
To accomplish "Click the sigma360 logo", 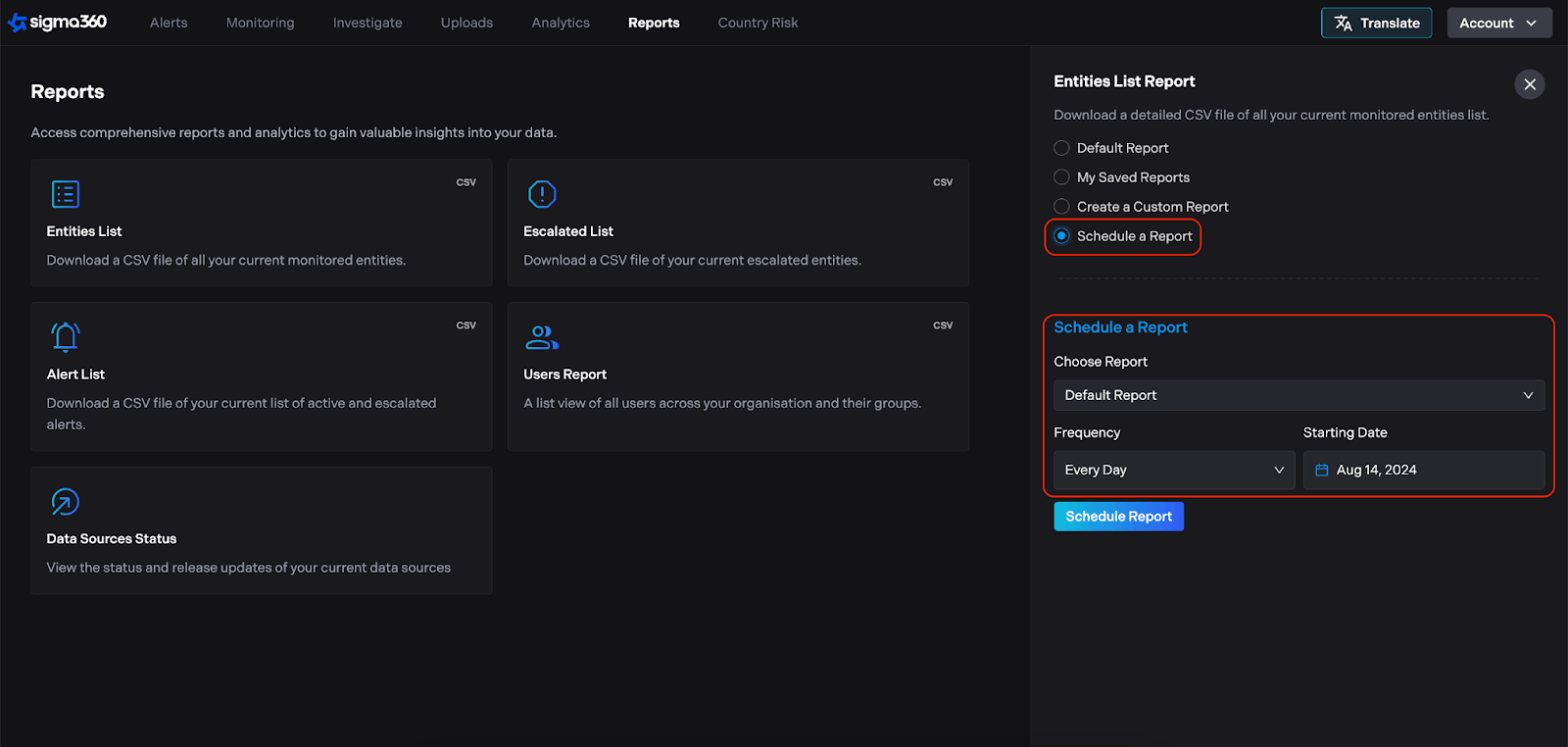I will pyautogui.click(x=58, y=23).
